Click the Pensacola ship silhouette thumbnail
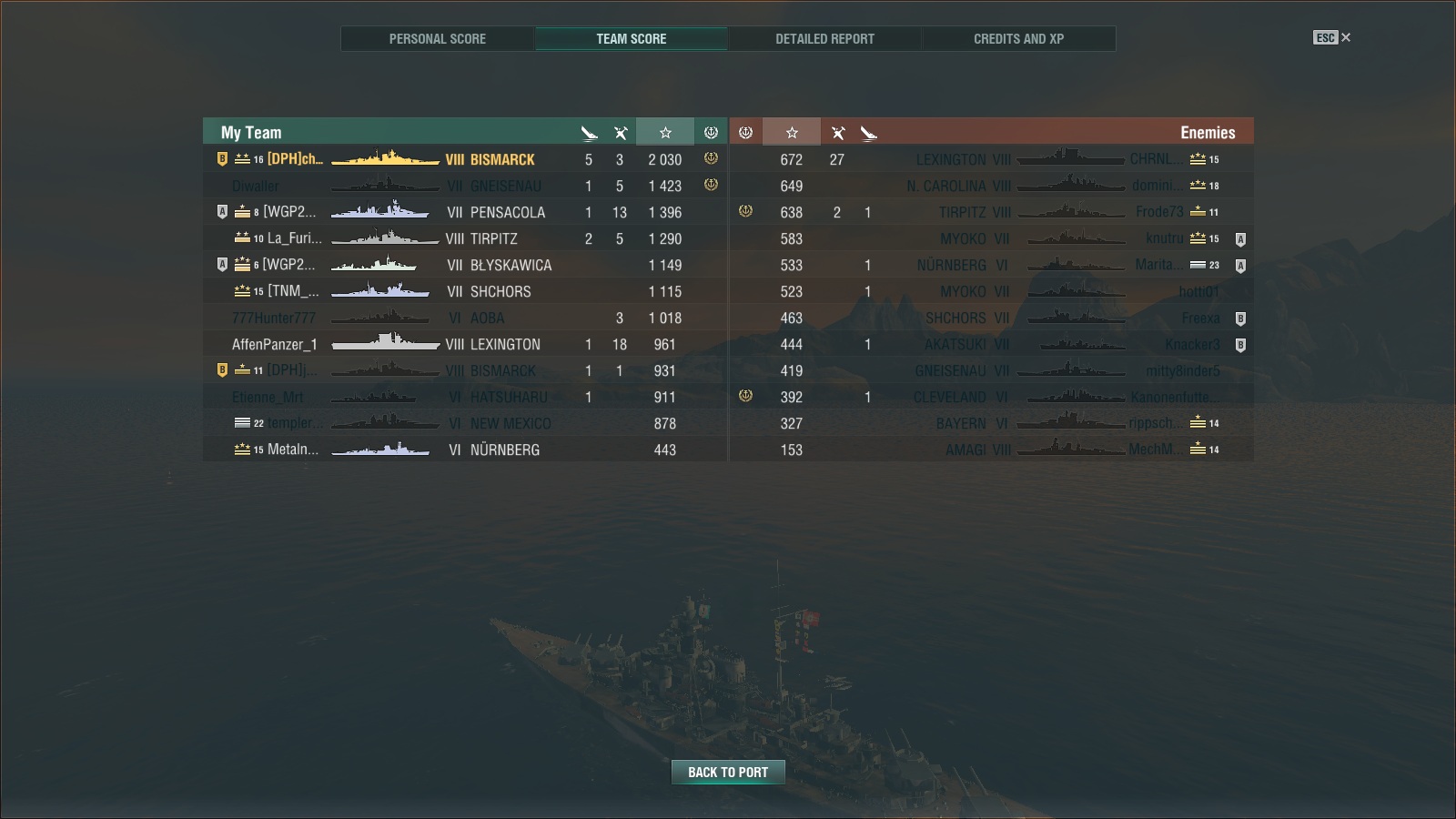 (380, 211)
